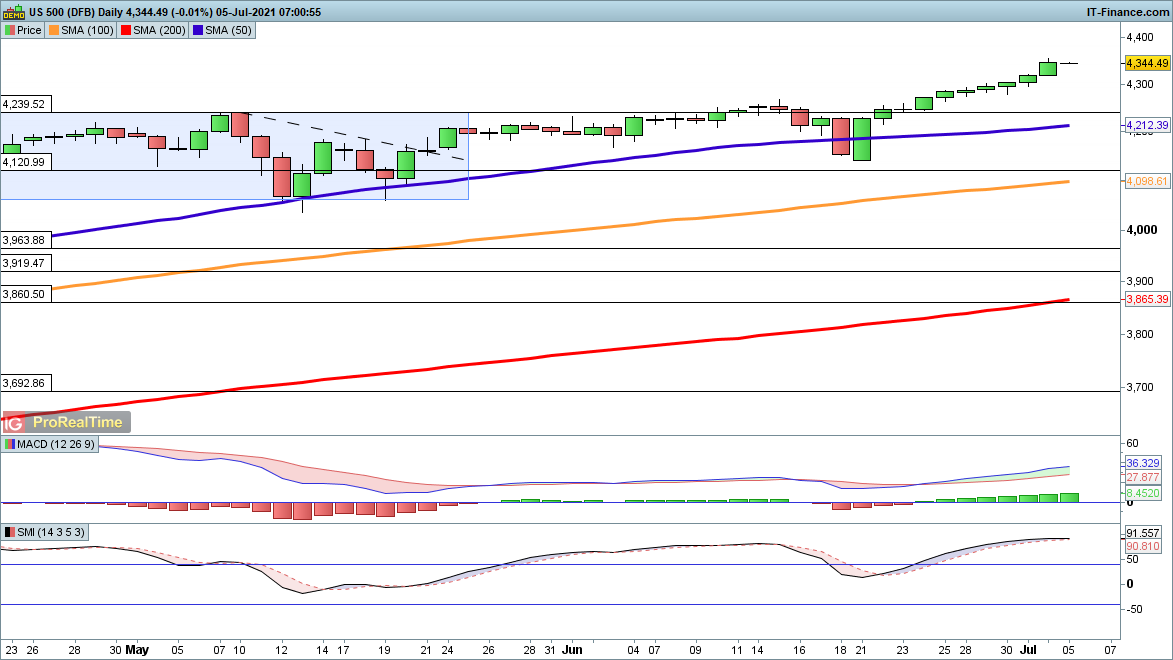Screen dimensions: 1173x660
Task: Click the Jun month label on date axis
Action: (x=571, y=649)
